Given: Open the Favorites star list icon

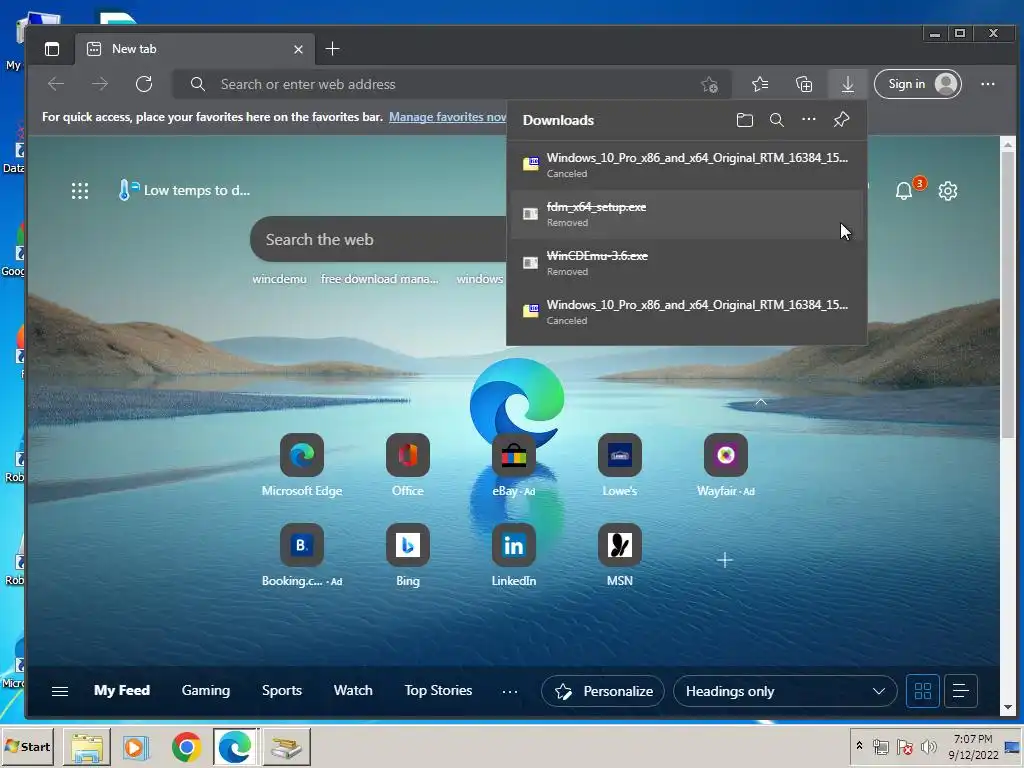Looking at the screenshot, I should pyautogui.click(x=760, y=84).
